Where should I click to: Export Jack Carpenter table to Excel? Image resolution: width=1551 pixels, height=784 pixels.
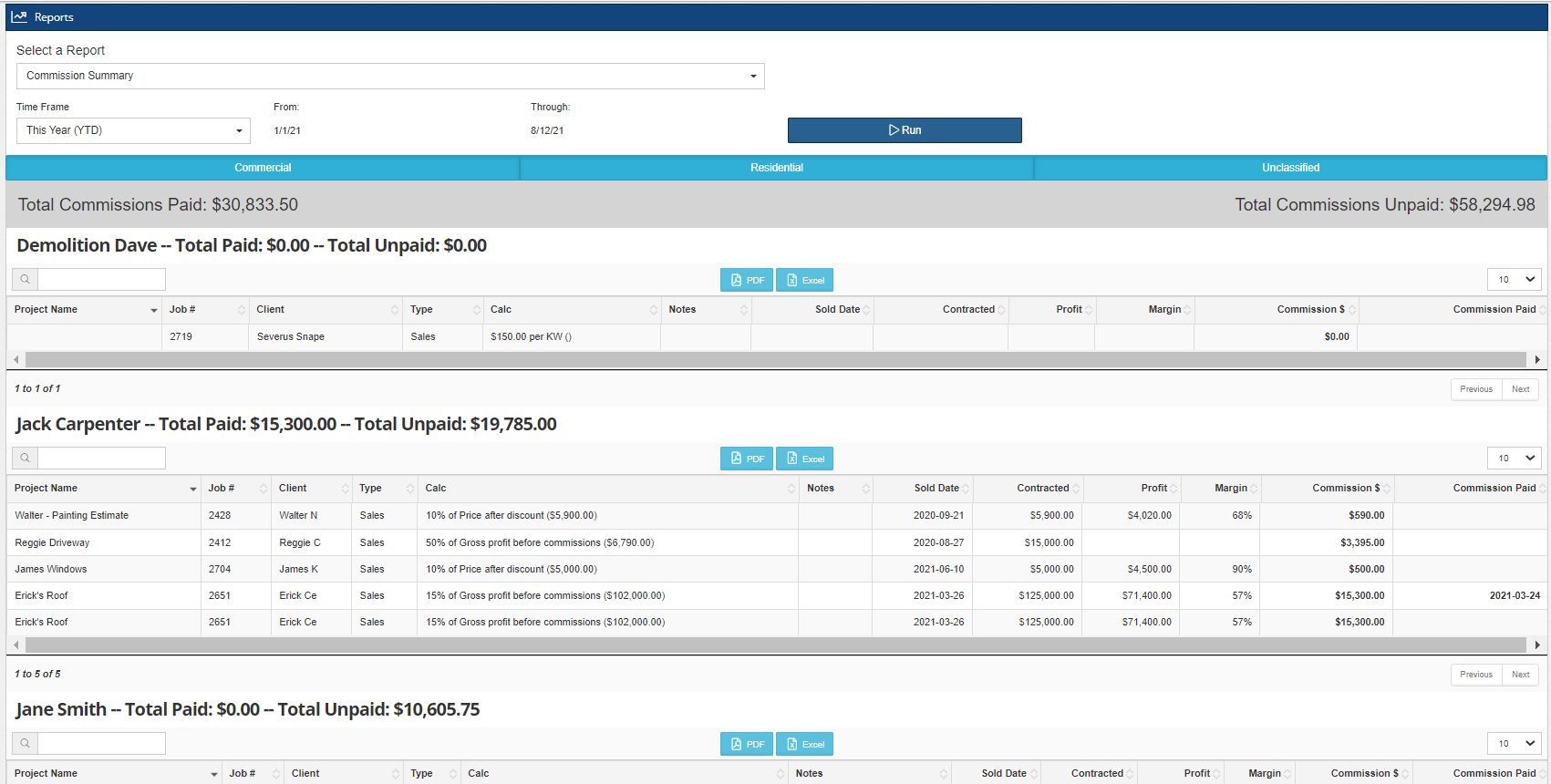point(804,459)
